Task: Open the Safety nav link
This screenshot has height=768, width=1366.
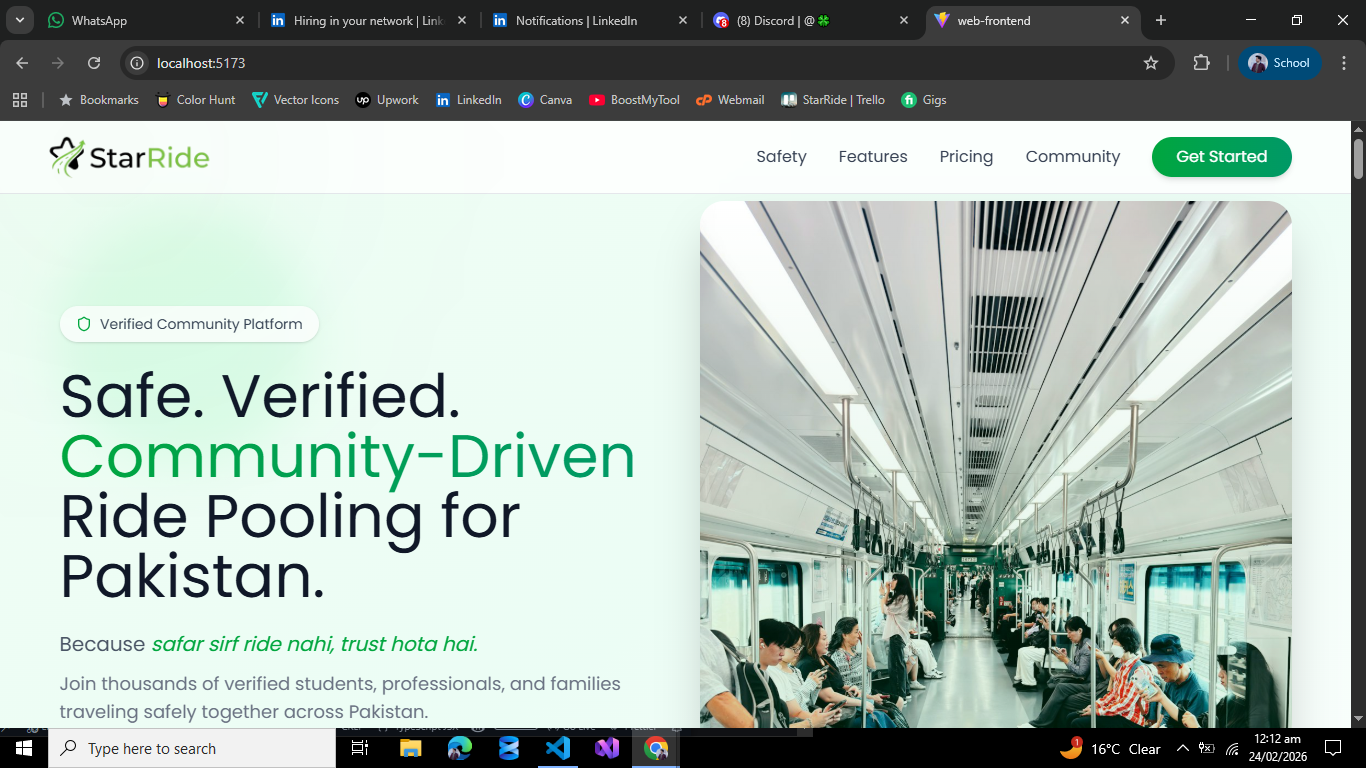Action: coord(781,157)
